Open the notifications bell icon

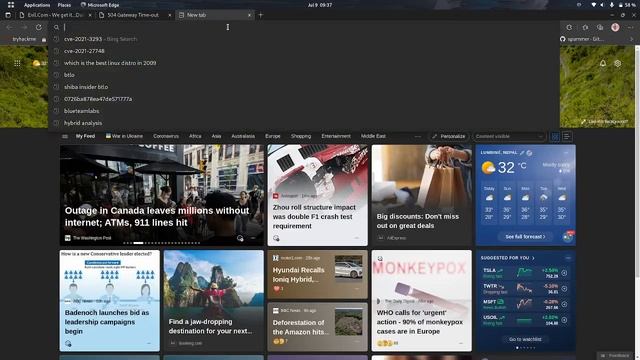(603, 63)
